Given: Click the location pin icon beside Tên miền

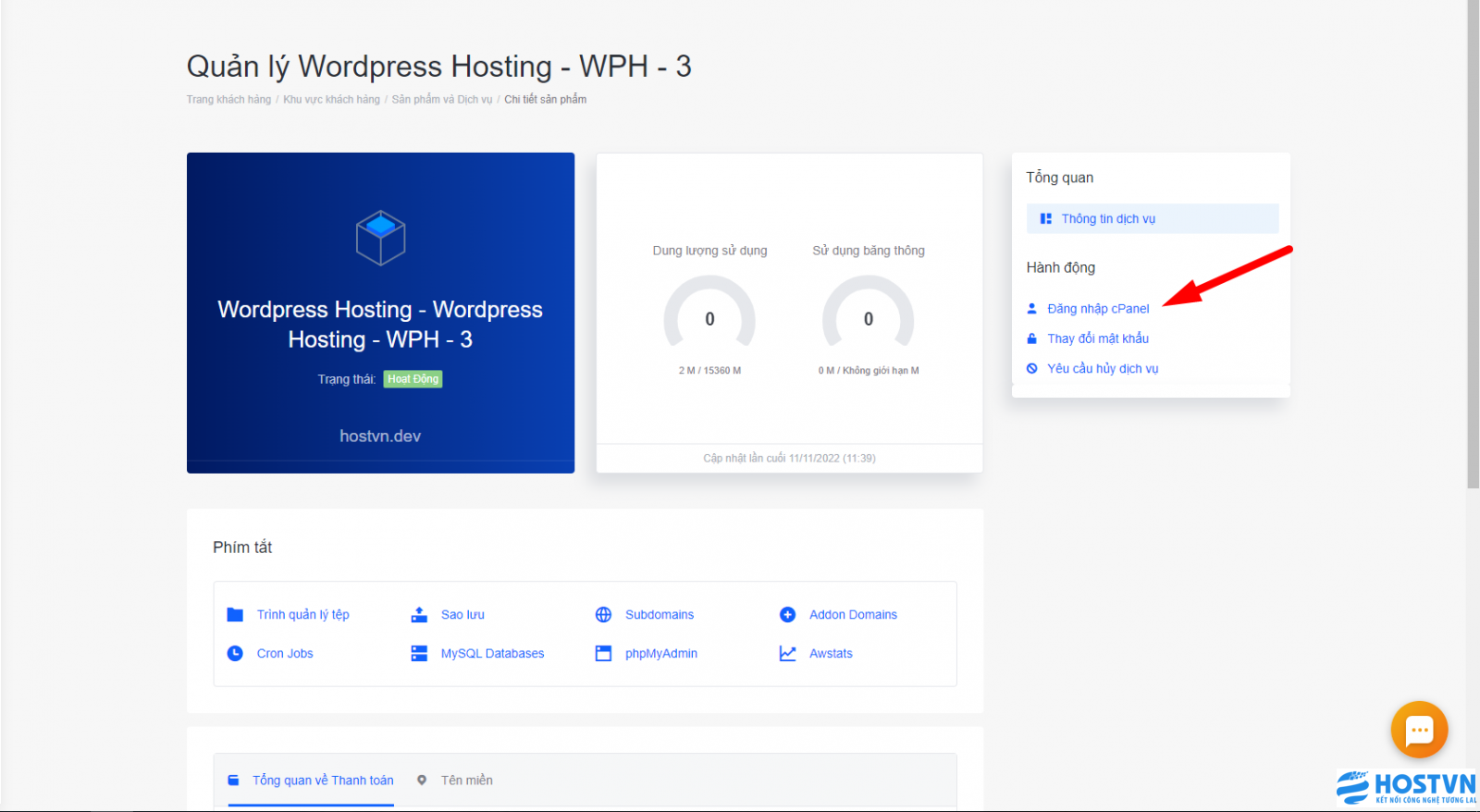Looking at the screenshot, I should [x=422, y=781].
